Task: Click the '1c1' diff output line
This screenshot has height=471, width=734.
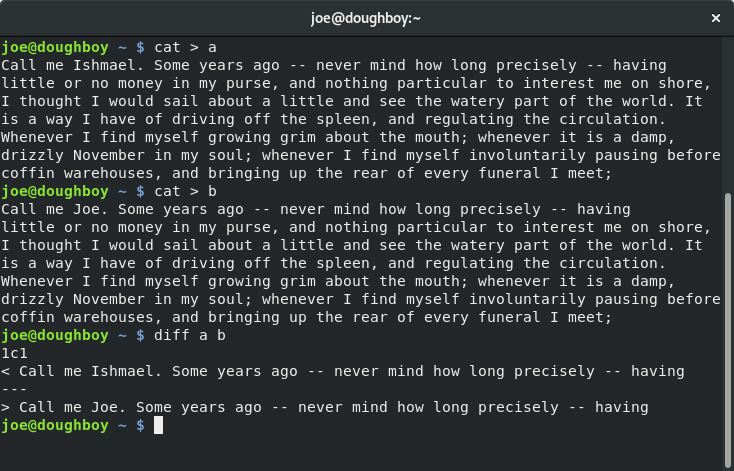Action: coord(14,353)
